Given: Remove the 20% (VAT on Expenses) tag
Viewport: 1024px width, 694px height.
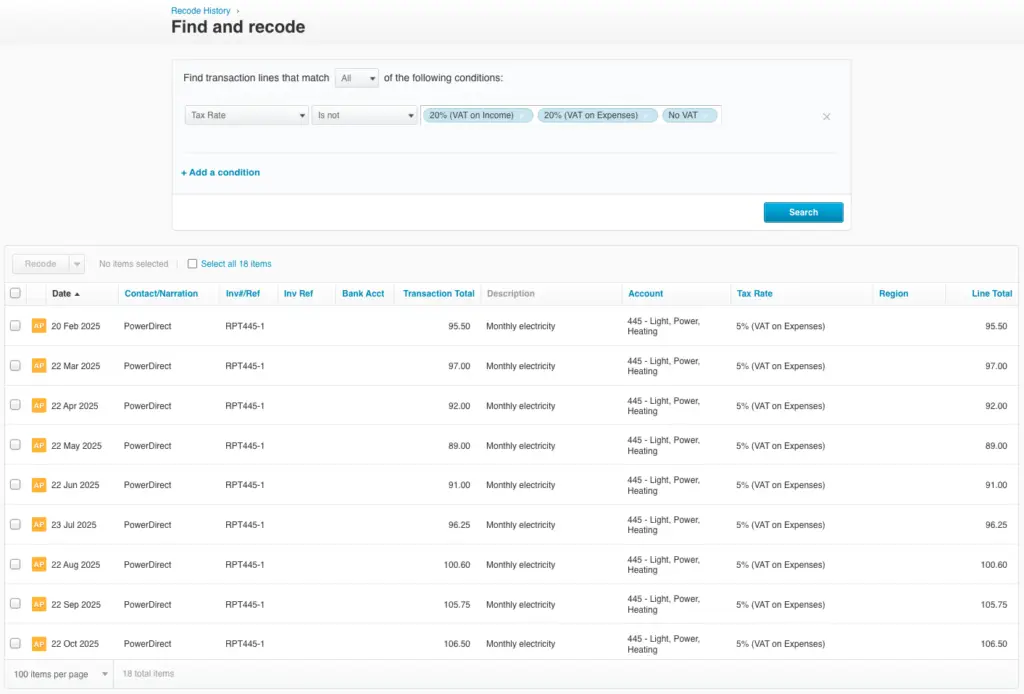Looking at the screenshot, I should coord(647,116).
